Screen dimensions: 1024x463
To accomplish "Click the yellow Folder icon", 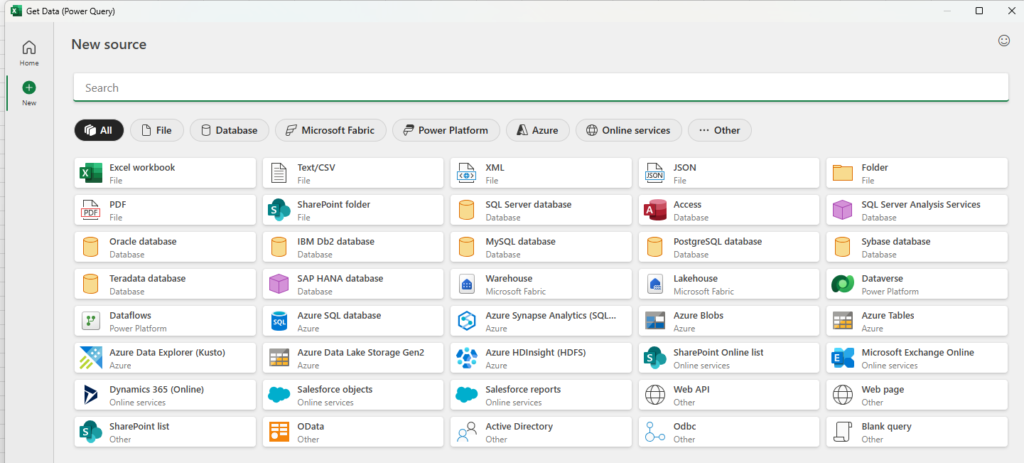I will click(842, 173).
